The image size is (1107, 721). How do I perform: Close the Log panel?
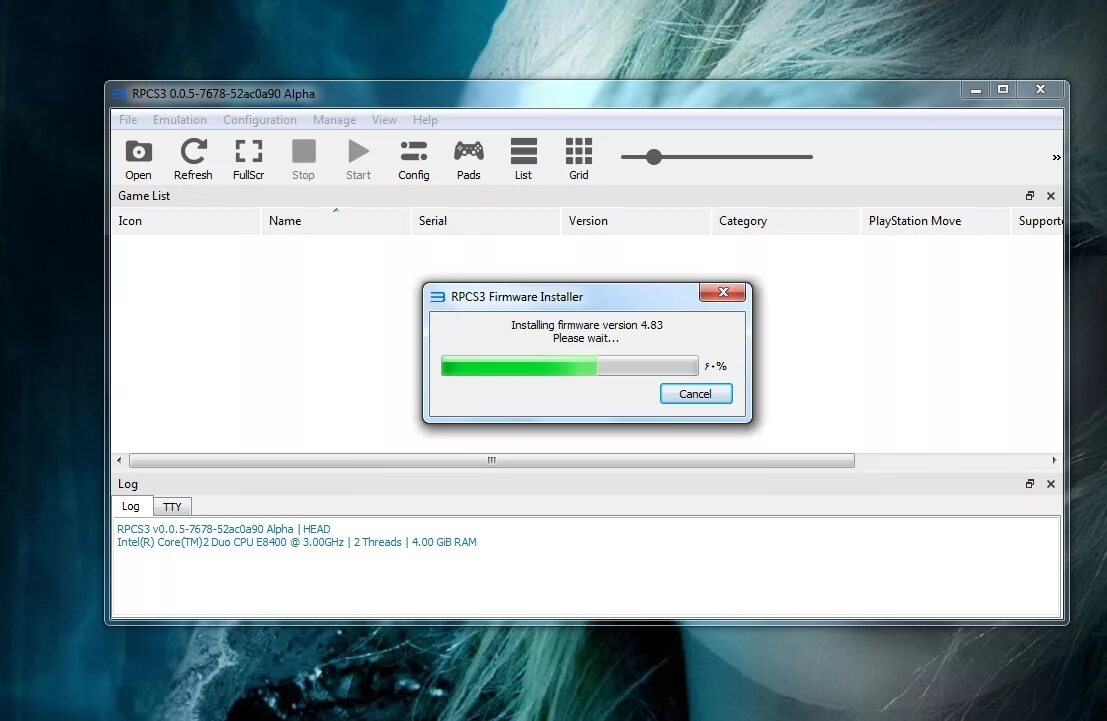(x=1051, y=484)
